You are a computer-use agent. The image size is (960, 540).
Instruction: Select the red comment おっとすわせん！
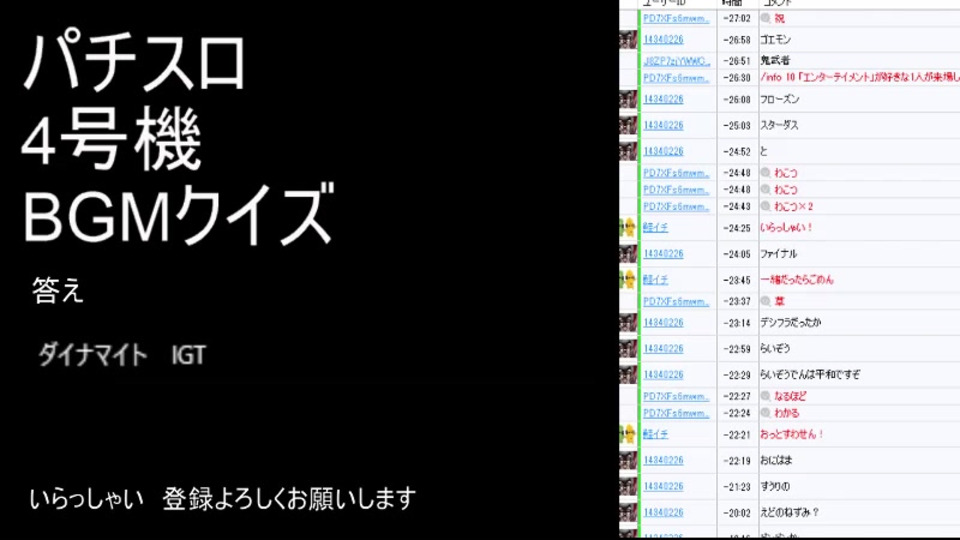[792, 435]
